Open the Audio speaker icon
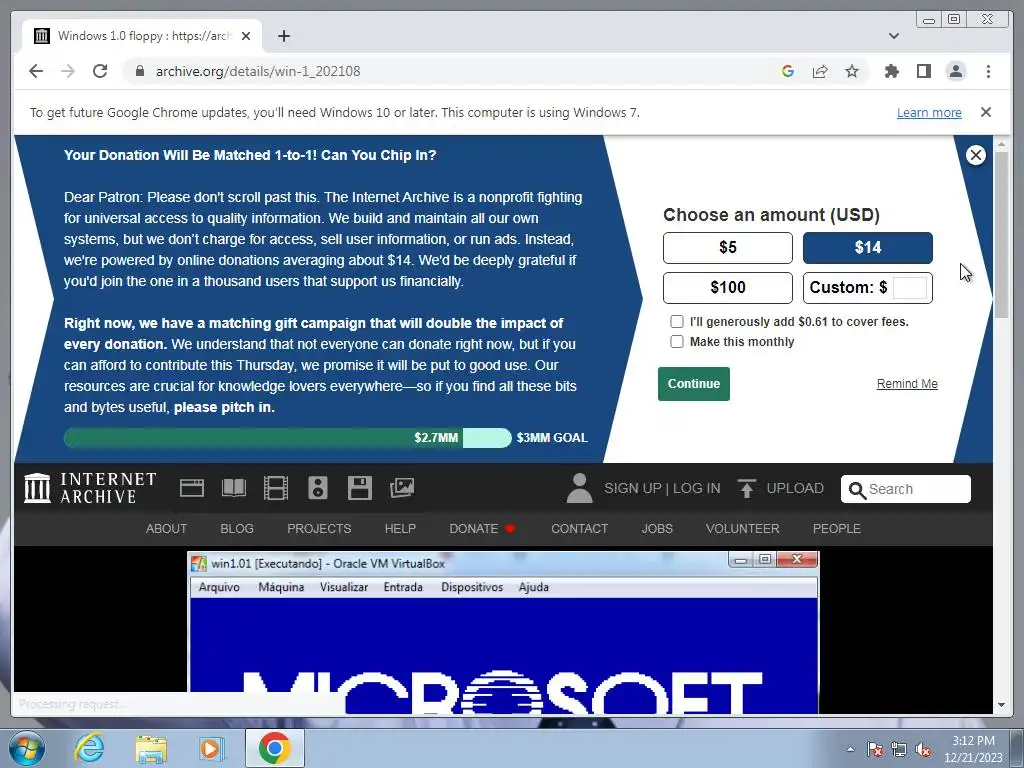The image size is (1024, 768). tap(317, 488)
